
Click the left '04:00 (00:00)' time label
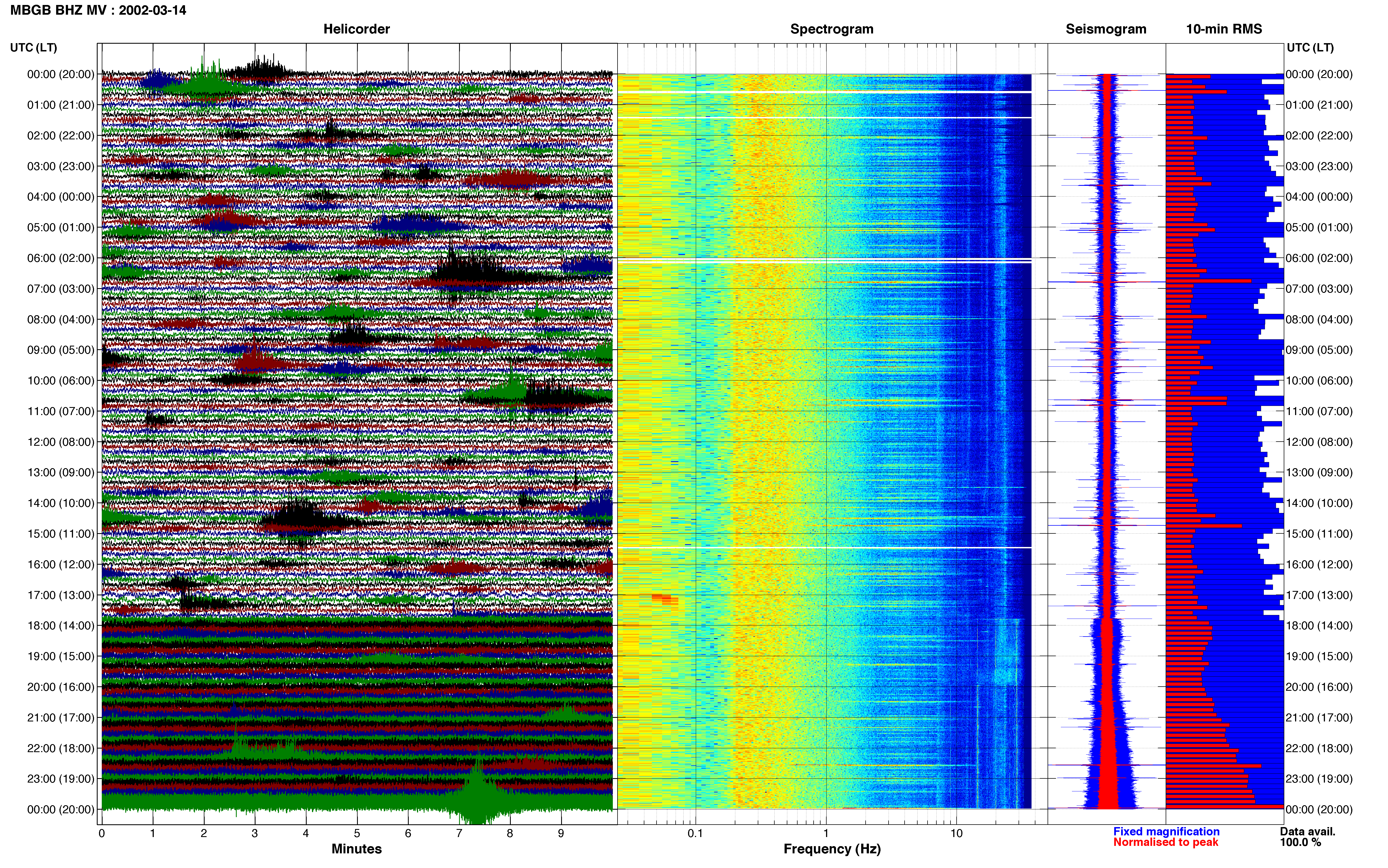61,197
